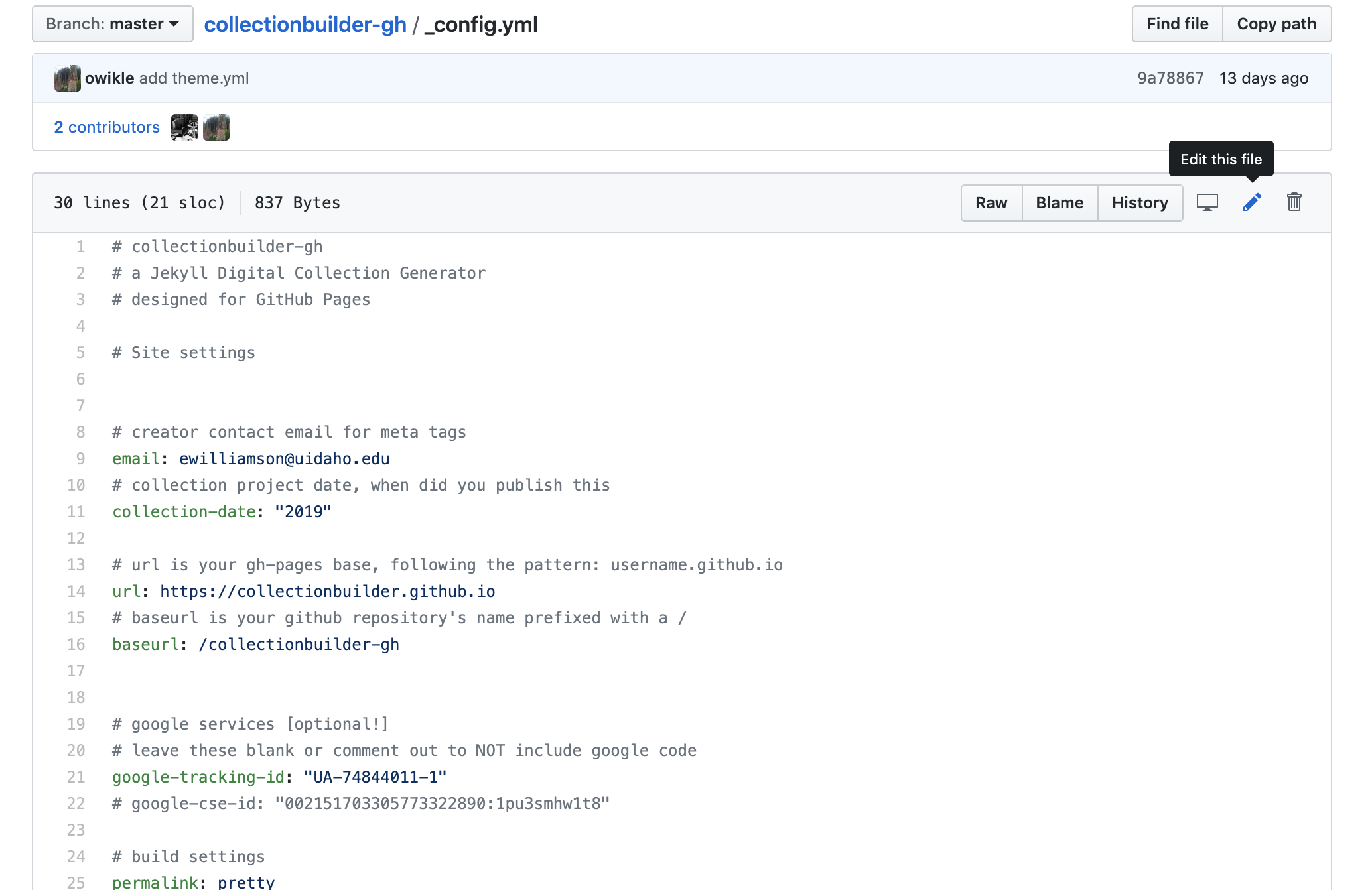Screen dimensions: 1372x890
Task: Open the Branch: master dropdown
Action: tap(113, 24)
